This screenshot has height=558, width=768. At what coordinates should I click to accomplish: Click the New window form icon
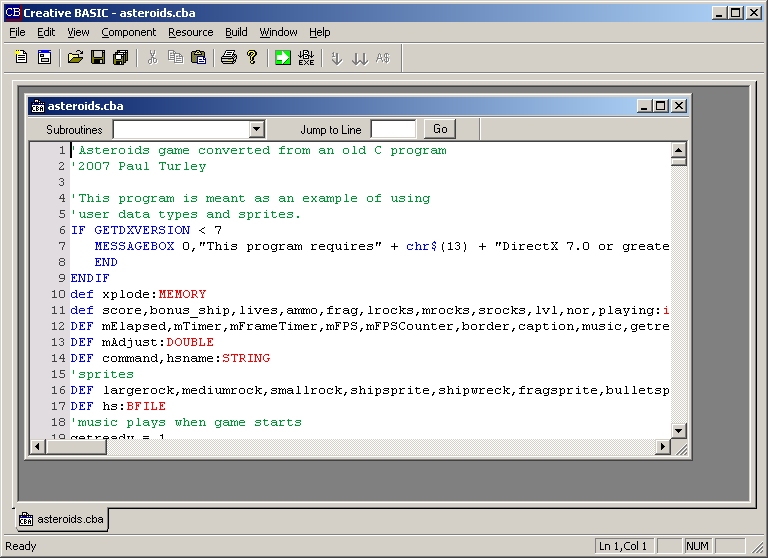[x=44, y=58]
